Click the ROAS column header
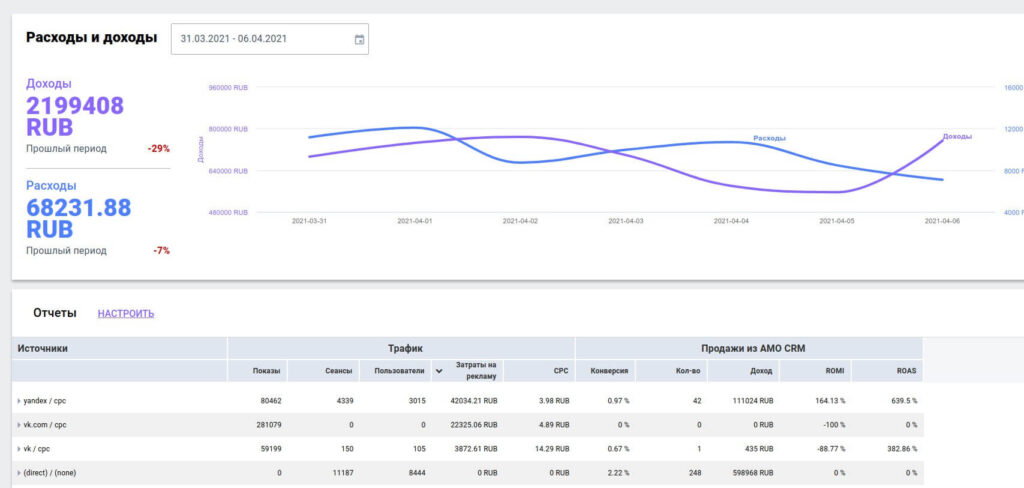 [x=906, y=371]
